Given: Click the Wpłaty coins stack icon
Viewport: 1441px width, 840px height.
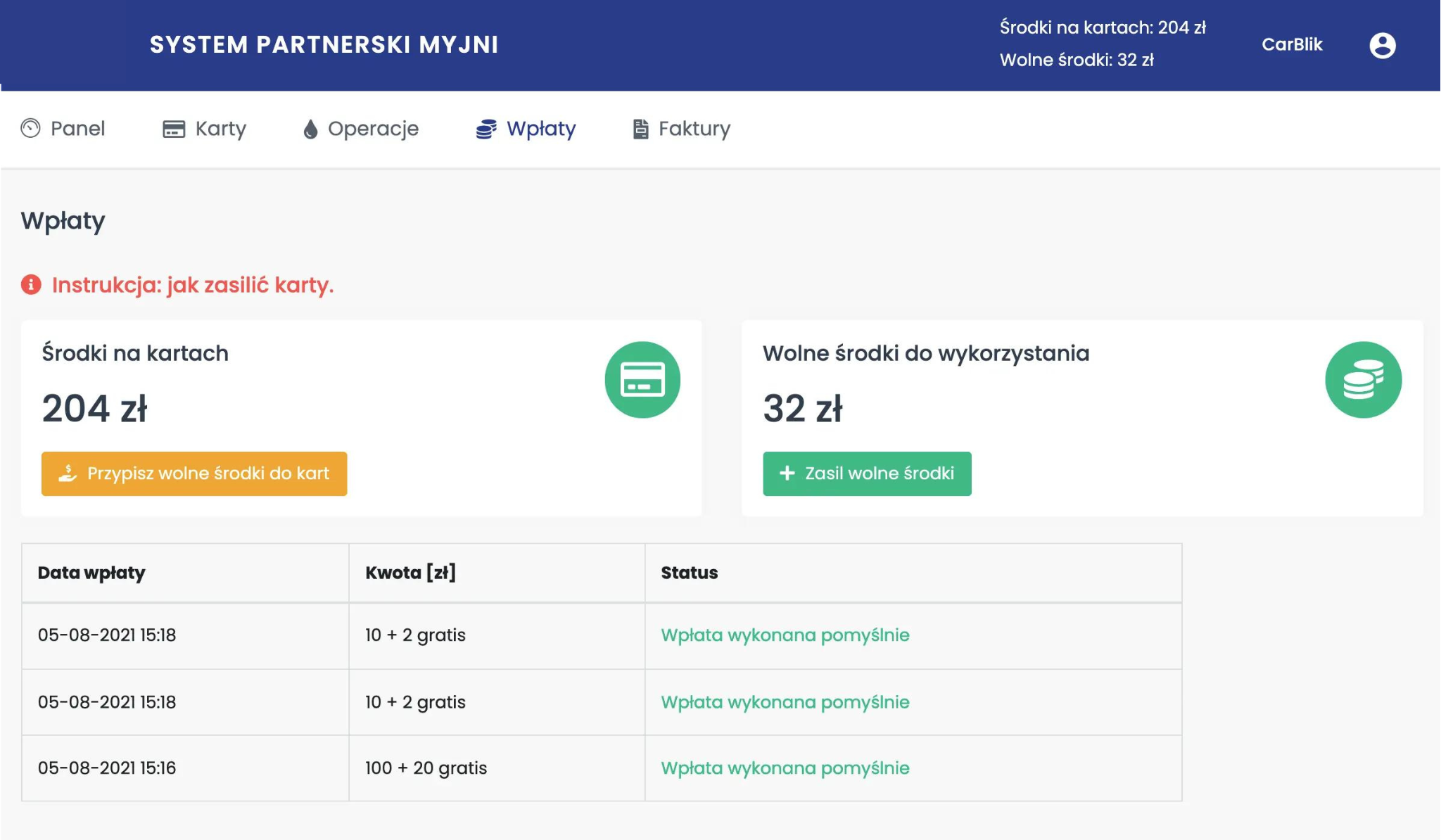Looking at the screenshot, I should point(486,129).
